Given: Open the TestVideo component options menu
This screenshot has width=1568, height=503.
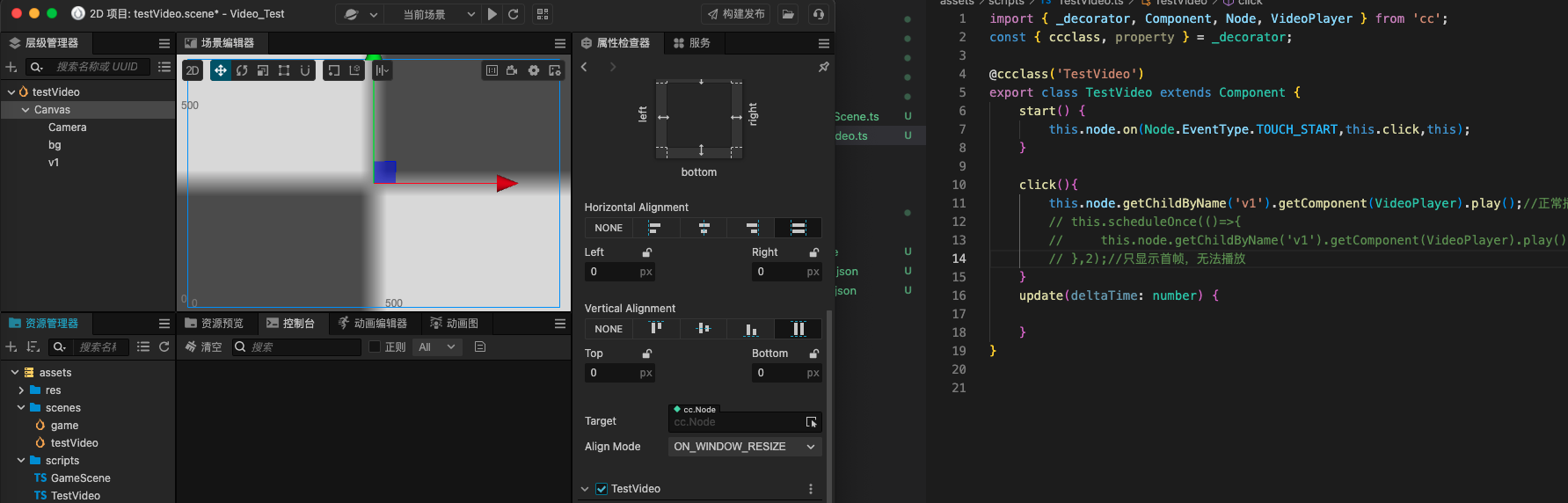Looking at the screenshot, I should coord(811,489).
